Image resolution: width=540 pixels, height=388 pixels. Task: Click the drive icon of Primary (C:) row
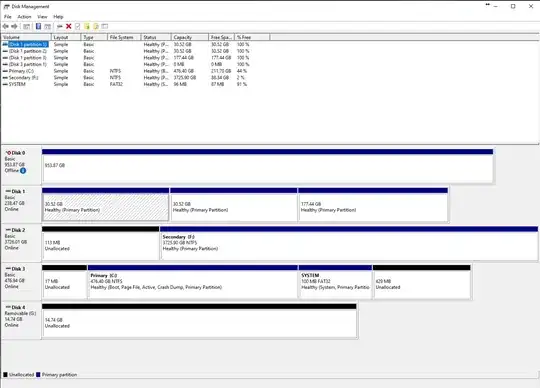click(5, 71)
